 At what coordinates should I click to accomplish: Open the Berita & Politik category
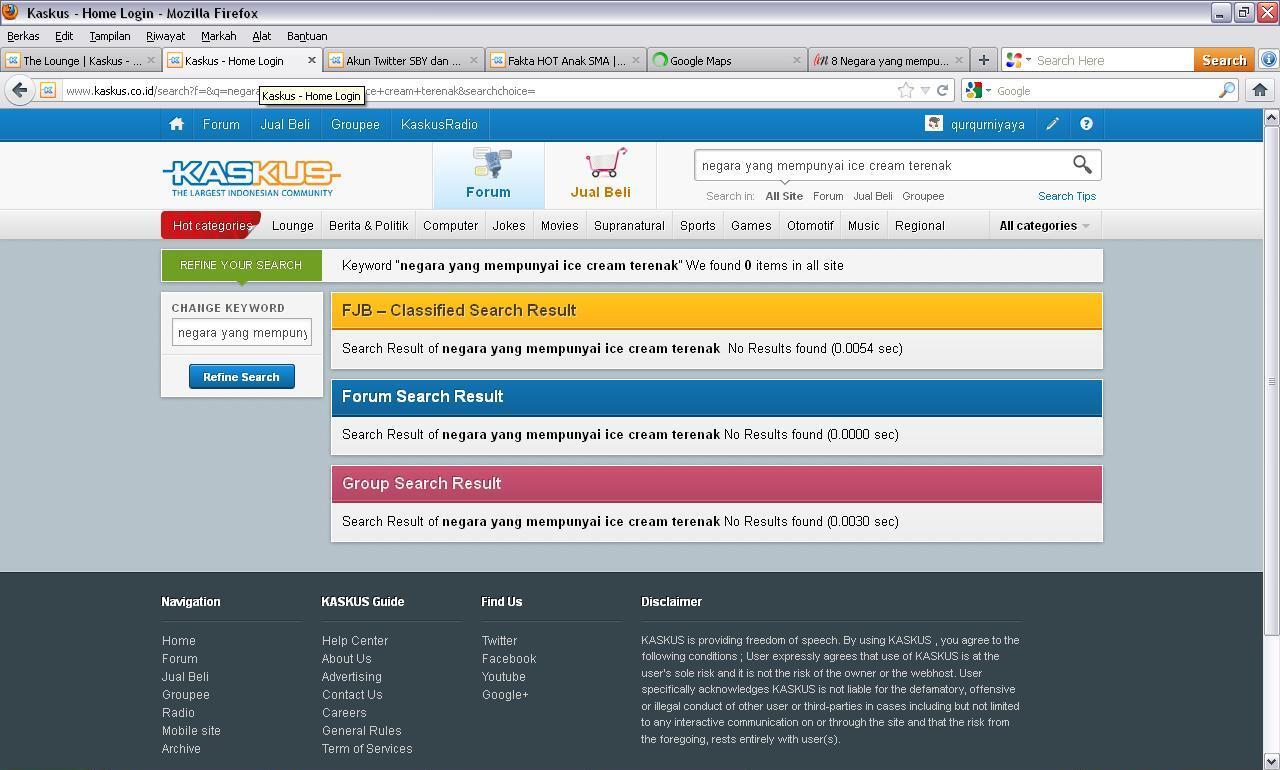[368, 226]
